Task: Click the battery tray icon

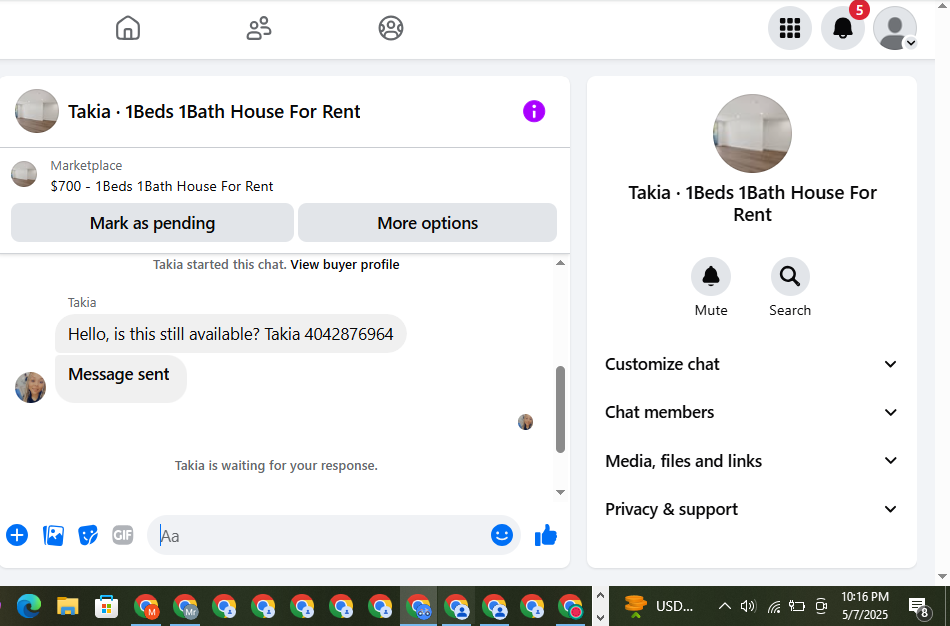Action: coord(797,606)
